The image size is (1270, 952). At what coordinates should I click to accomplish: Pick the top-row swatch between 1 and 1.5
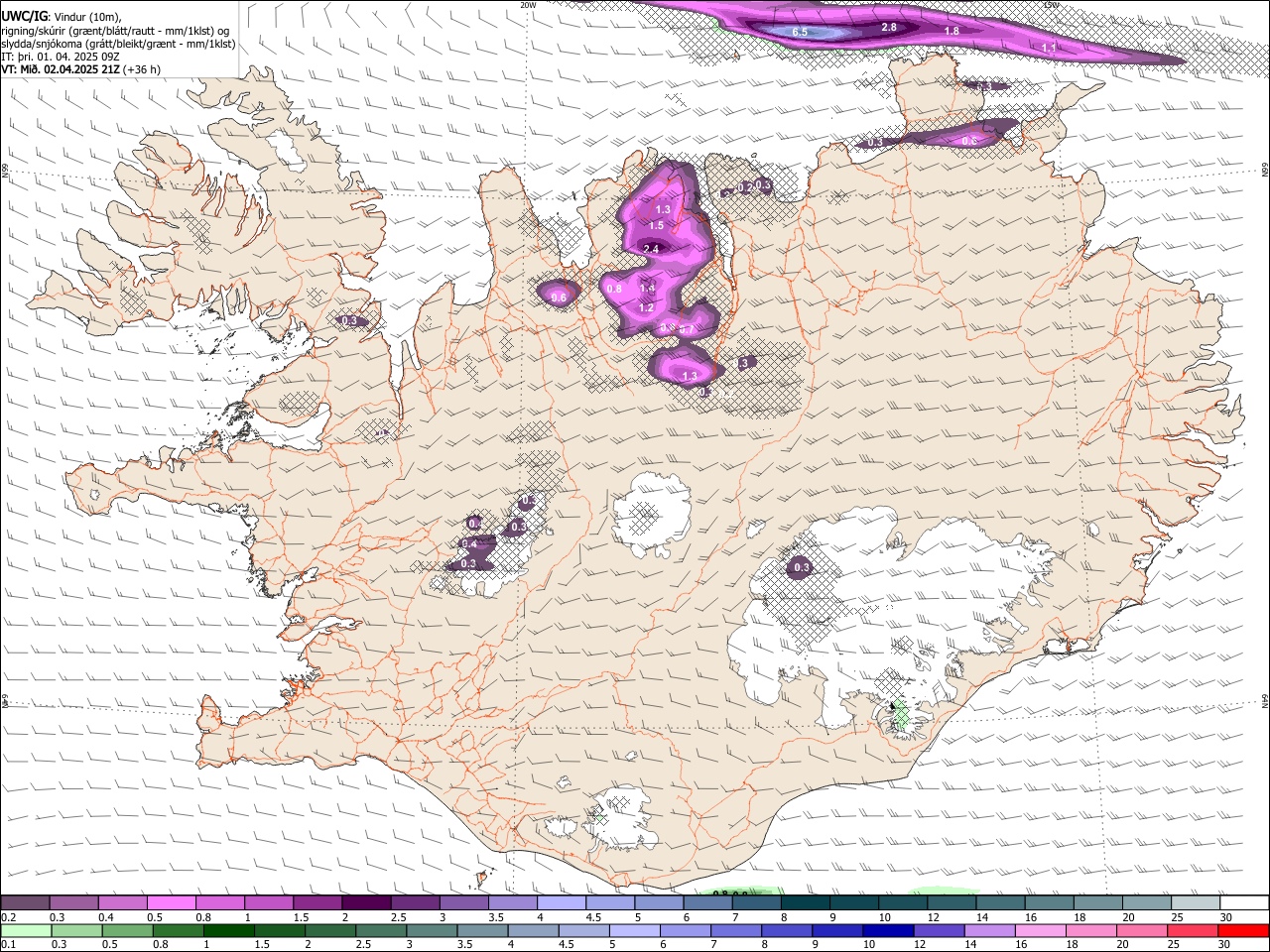268,902
